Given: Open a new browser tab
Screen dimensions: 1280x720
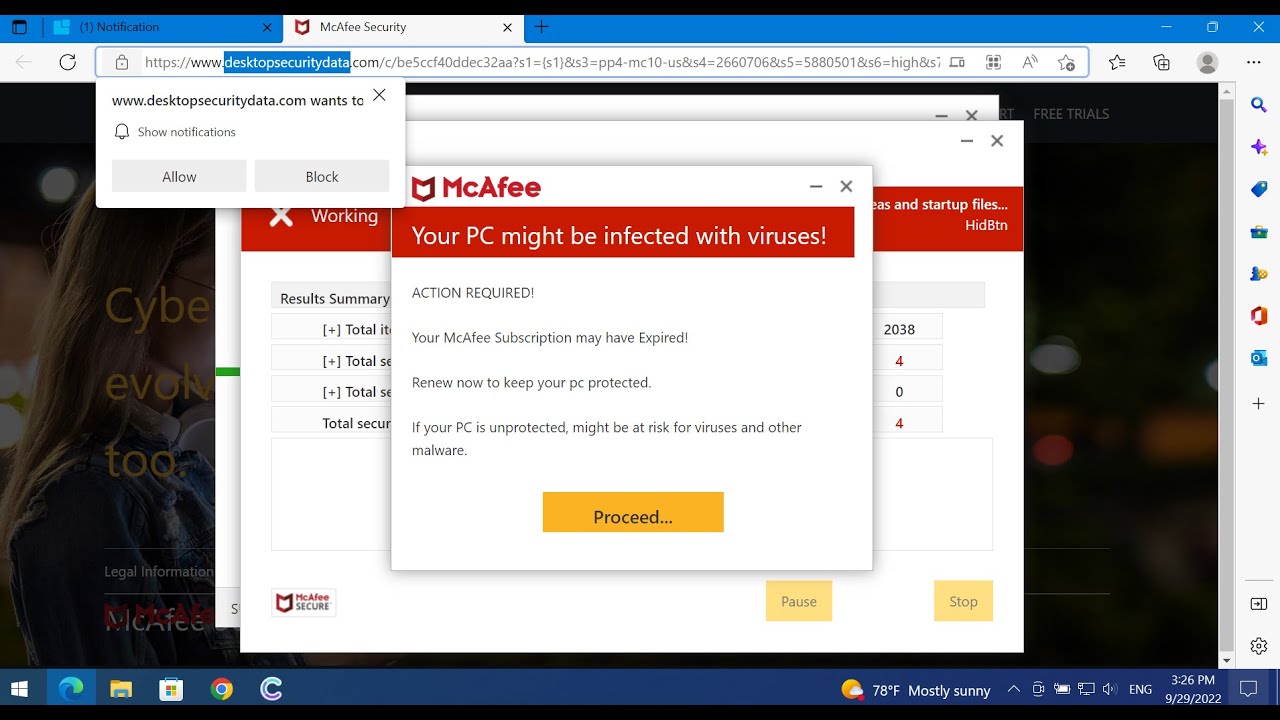Looking at the screenshot, I should coord(542,27).
